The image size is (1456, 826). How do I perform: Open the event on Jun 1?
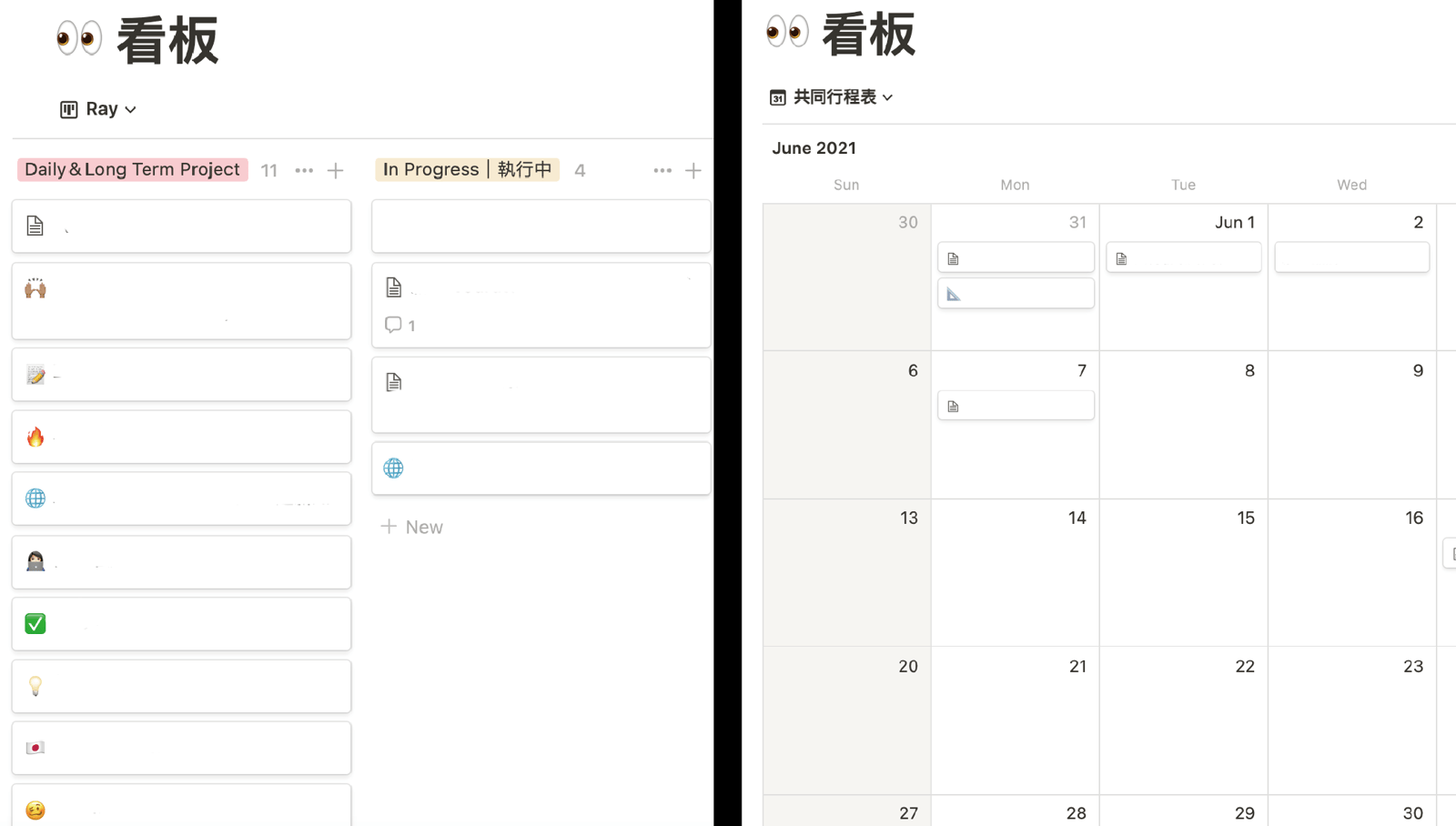tap(1183, 257)
